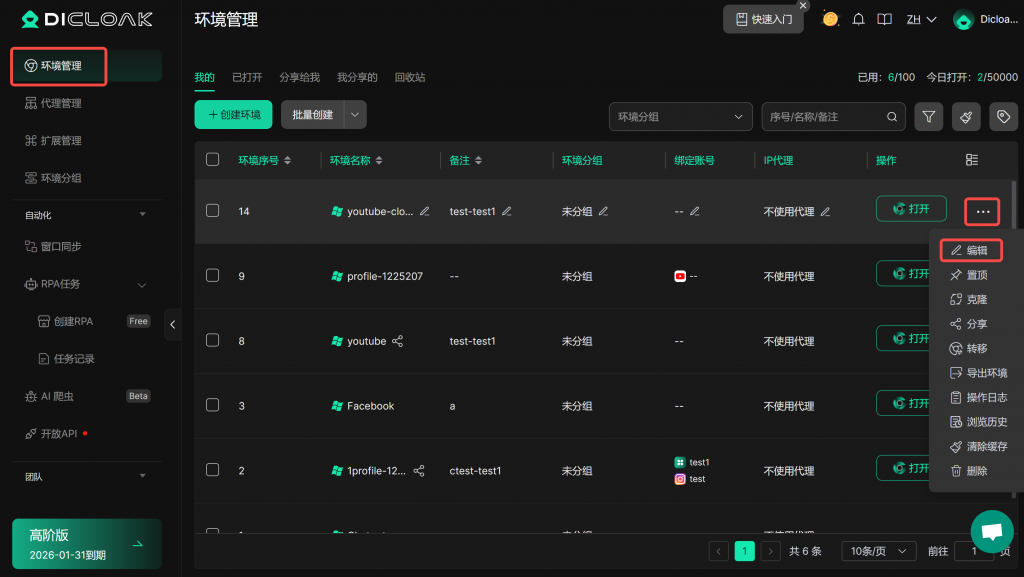Tick the select-all checkbox in header
The image size is (1024, 577).
(212, 160)
